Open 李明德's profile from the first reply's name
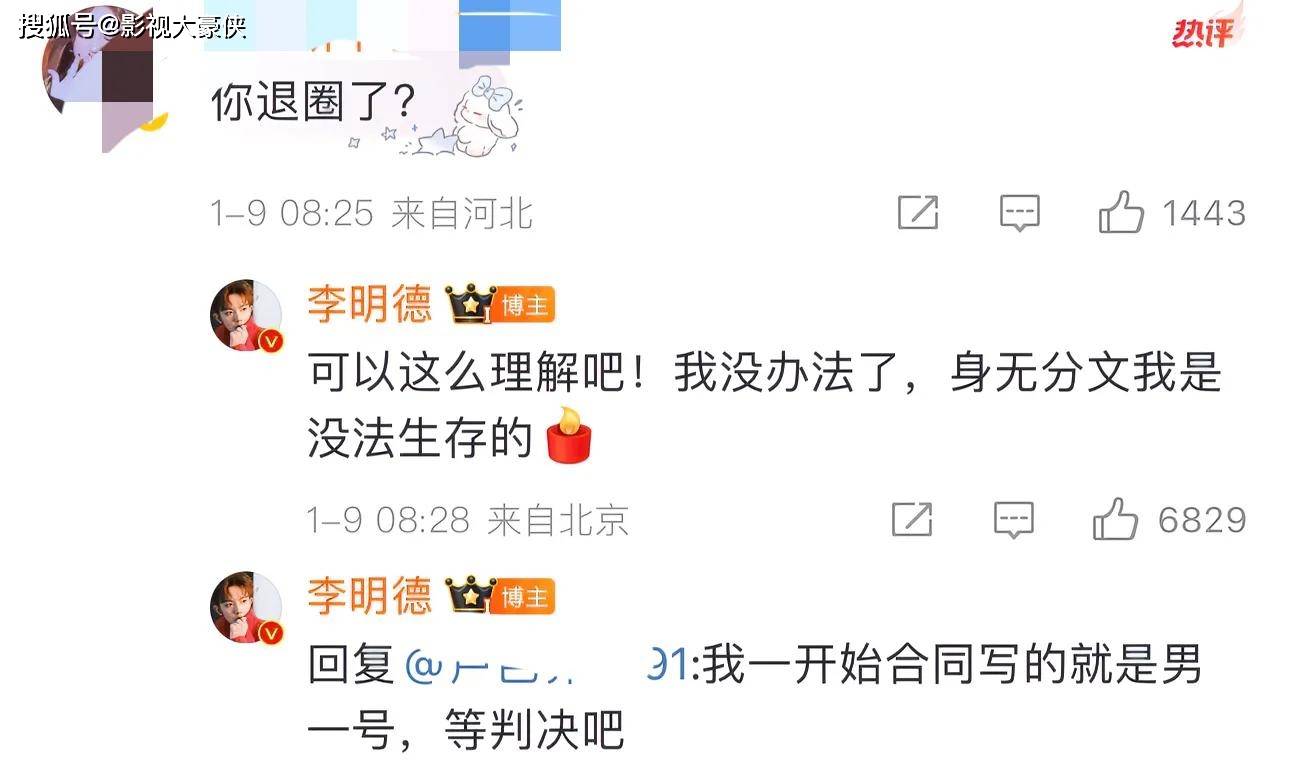Screen dimensions: 1290x764 tap(369, 303)
